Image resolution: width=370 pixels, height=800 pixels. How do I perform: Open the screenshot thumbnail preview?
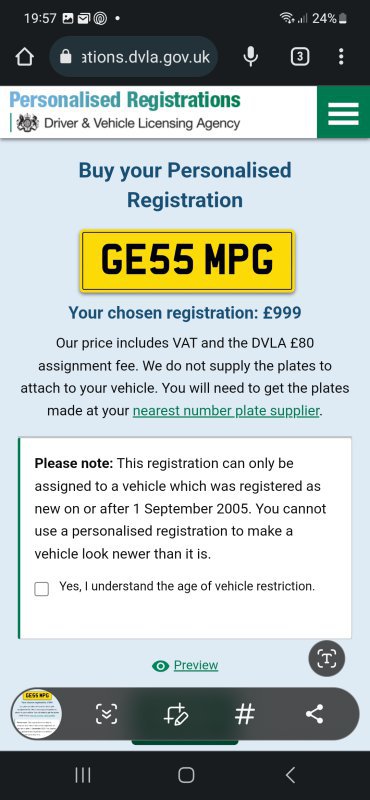36,714
